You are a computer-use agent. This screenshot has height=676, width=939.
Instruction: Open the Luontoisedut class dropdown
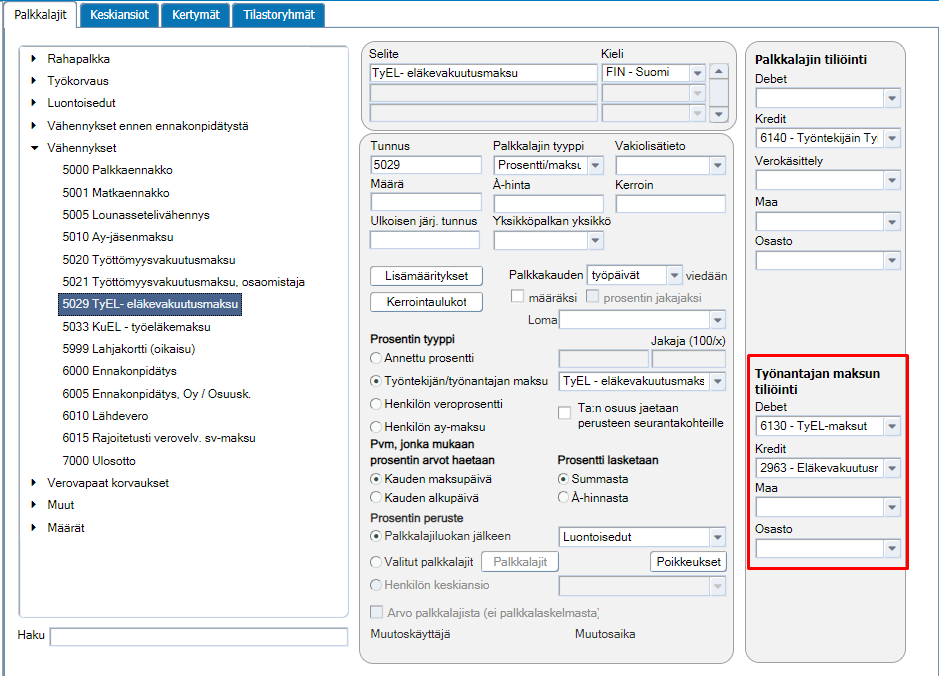[717, 537]
